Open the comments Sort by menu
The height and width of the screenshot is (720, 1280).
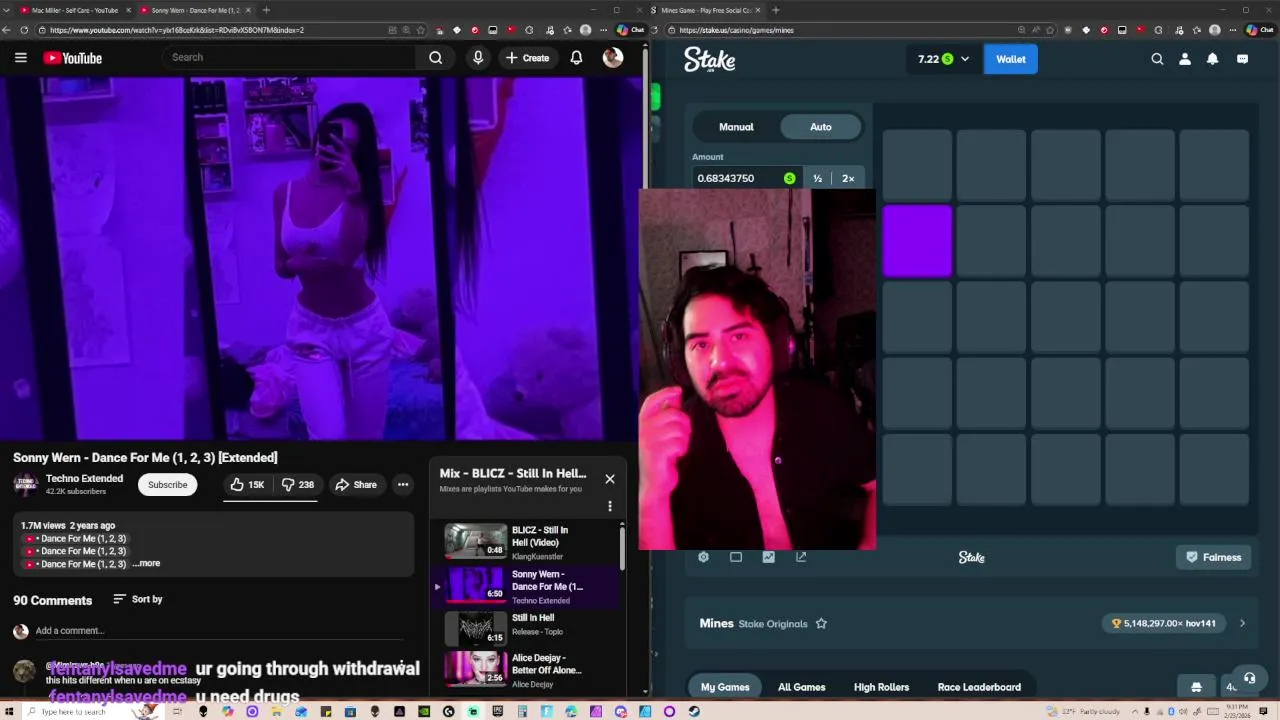(138, 599)
